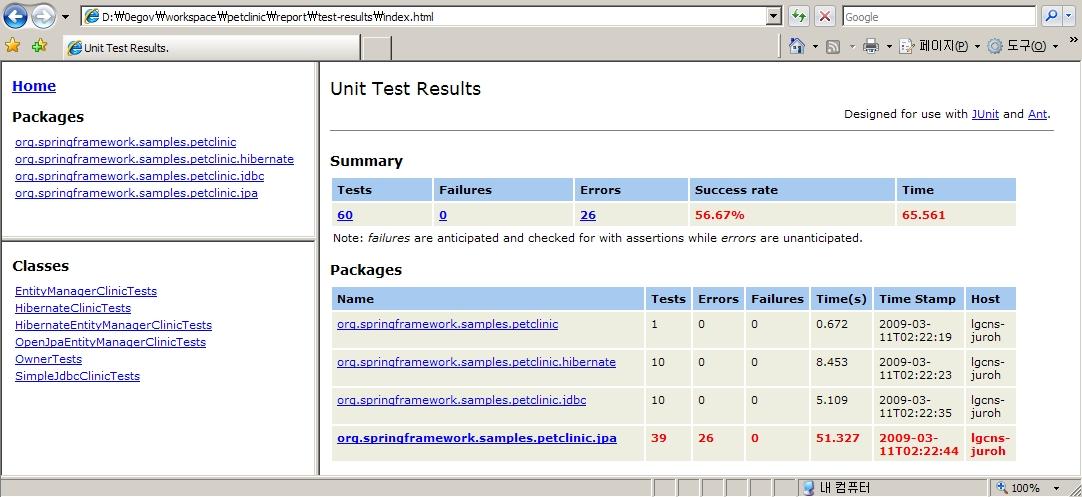
Task: Open the HibernateClinicTests class link
Action: [73, 308]
